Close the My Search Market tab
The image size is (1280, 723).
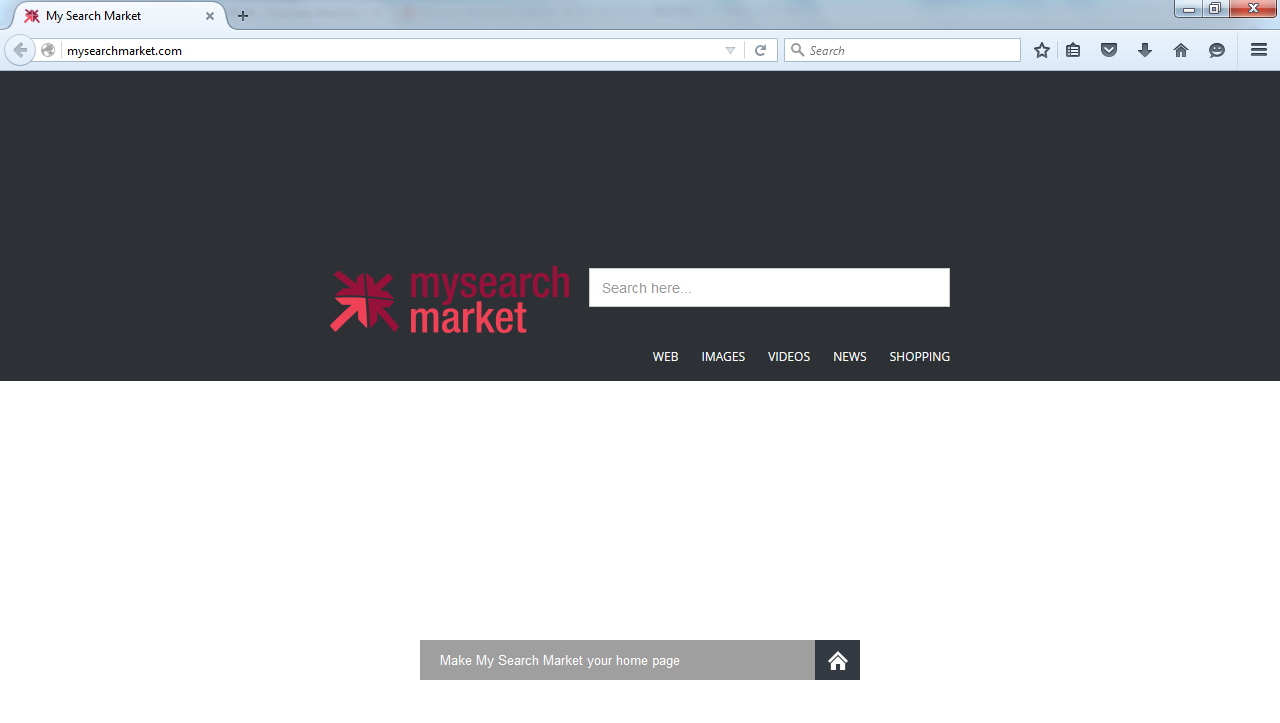point(210,16)
